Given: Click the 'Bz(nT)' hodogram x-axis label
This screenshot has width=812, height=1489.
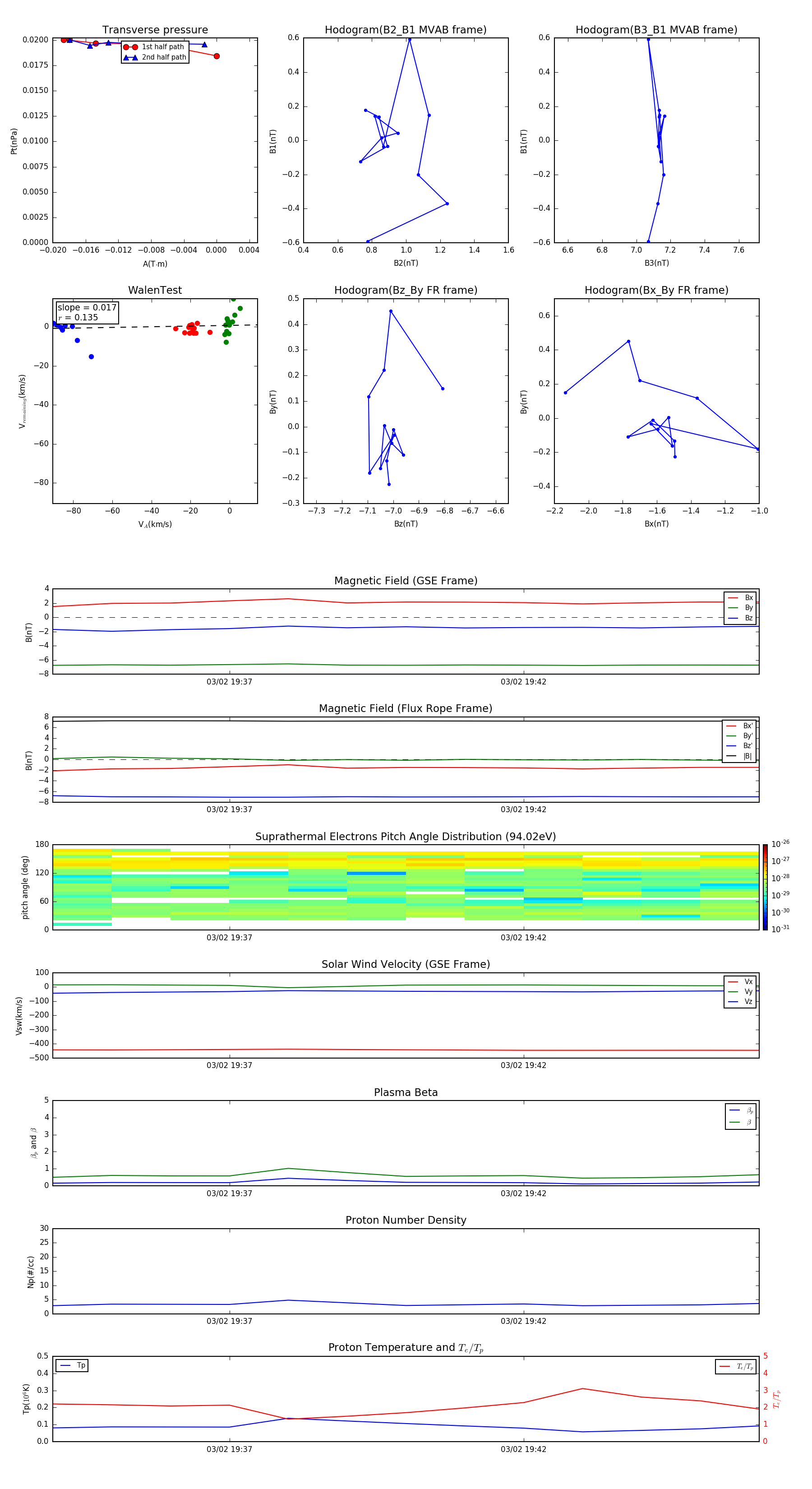Looking at the screenshot, I should (406, 524).
